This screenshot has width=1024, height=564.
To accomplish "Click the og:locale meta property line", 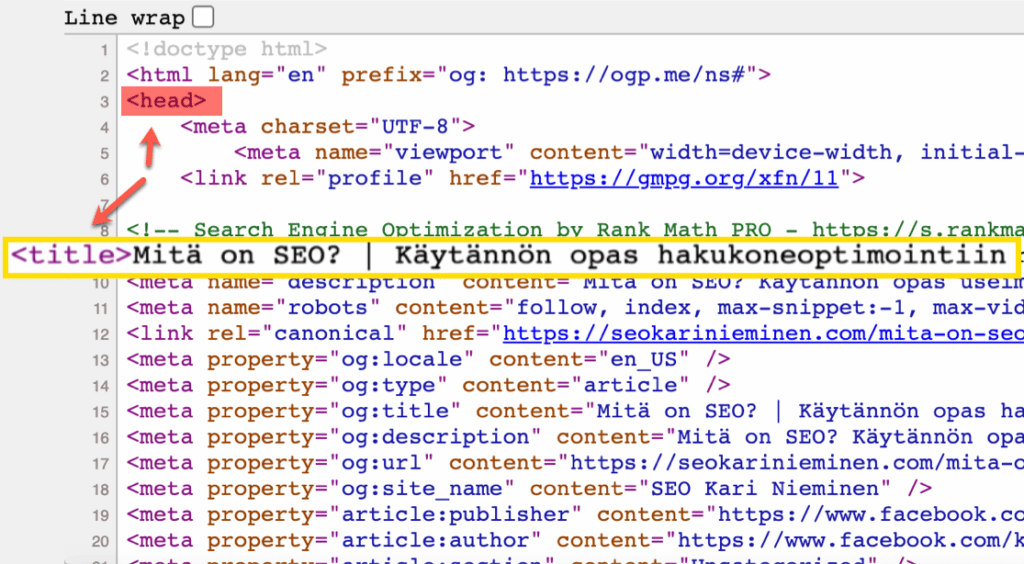I will coord(428,360).
